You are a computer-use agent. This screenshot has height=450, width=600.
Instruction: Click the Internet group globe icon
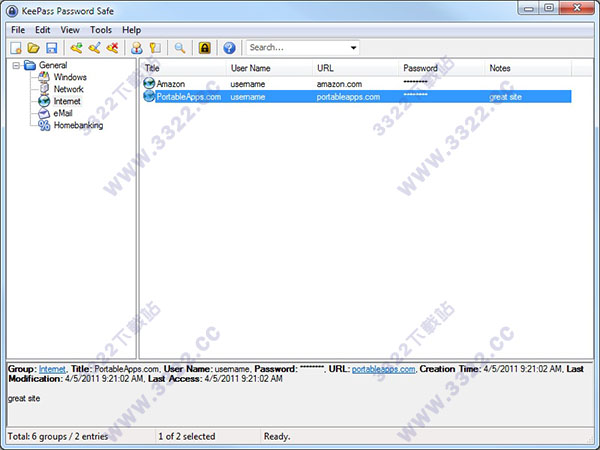pos(44,101)
